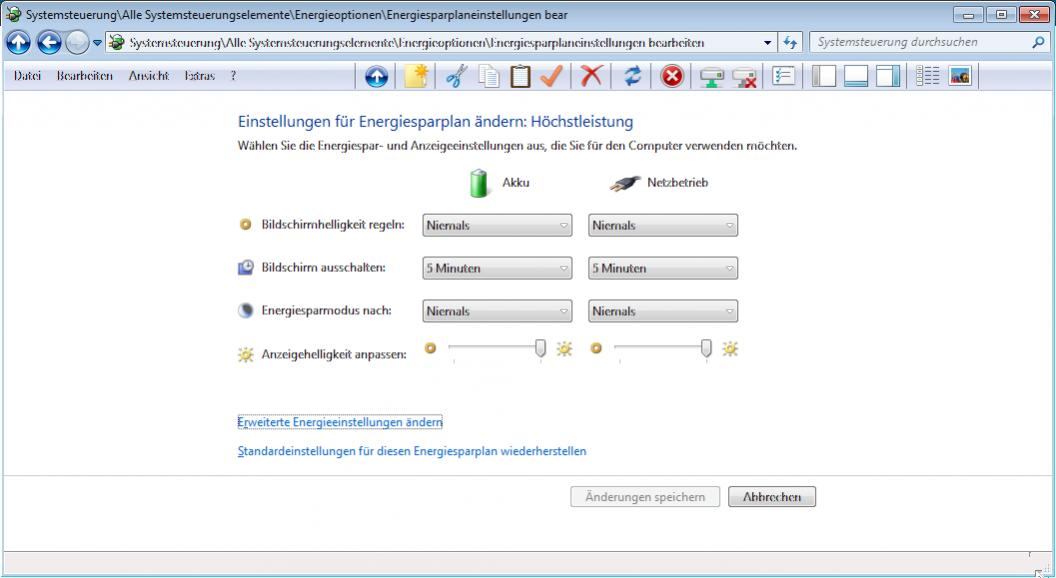Click the Abbrechen button

click(772, 497)
